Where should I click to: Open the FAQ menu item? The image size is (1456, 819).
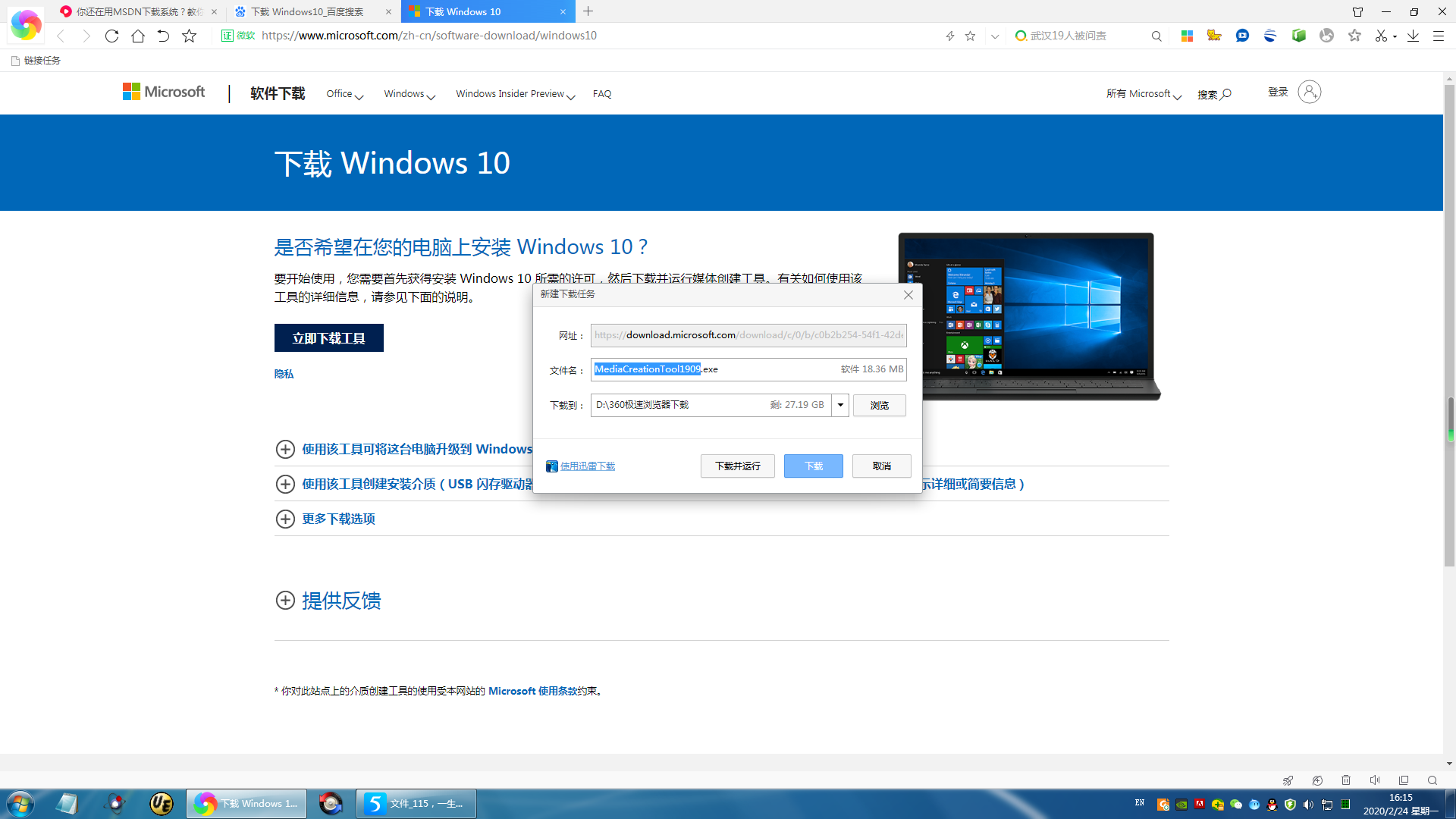click(602, 94)
